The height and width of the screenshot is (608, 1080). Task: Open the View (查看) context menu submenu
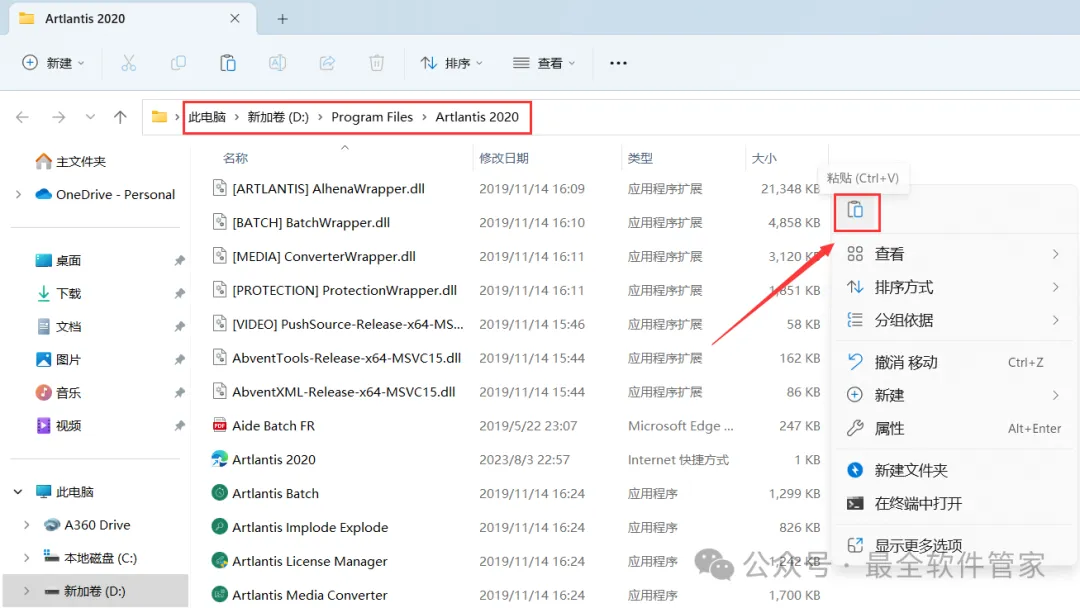click(x=954, y=254)
